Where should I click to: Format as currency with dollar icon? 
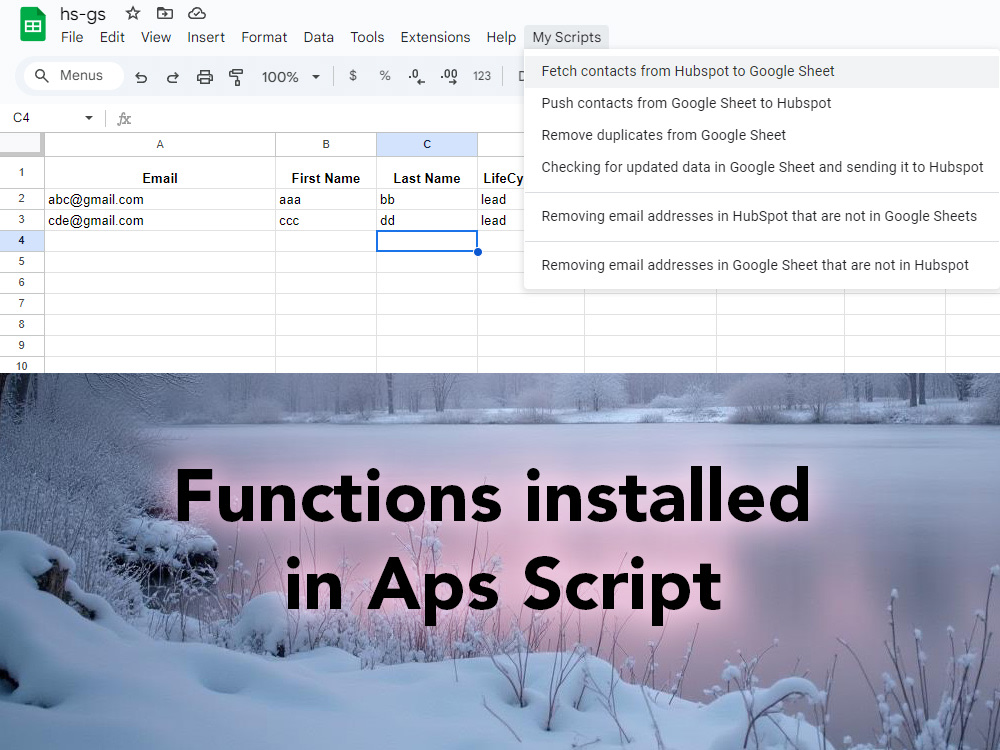[x=353, y=75]
